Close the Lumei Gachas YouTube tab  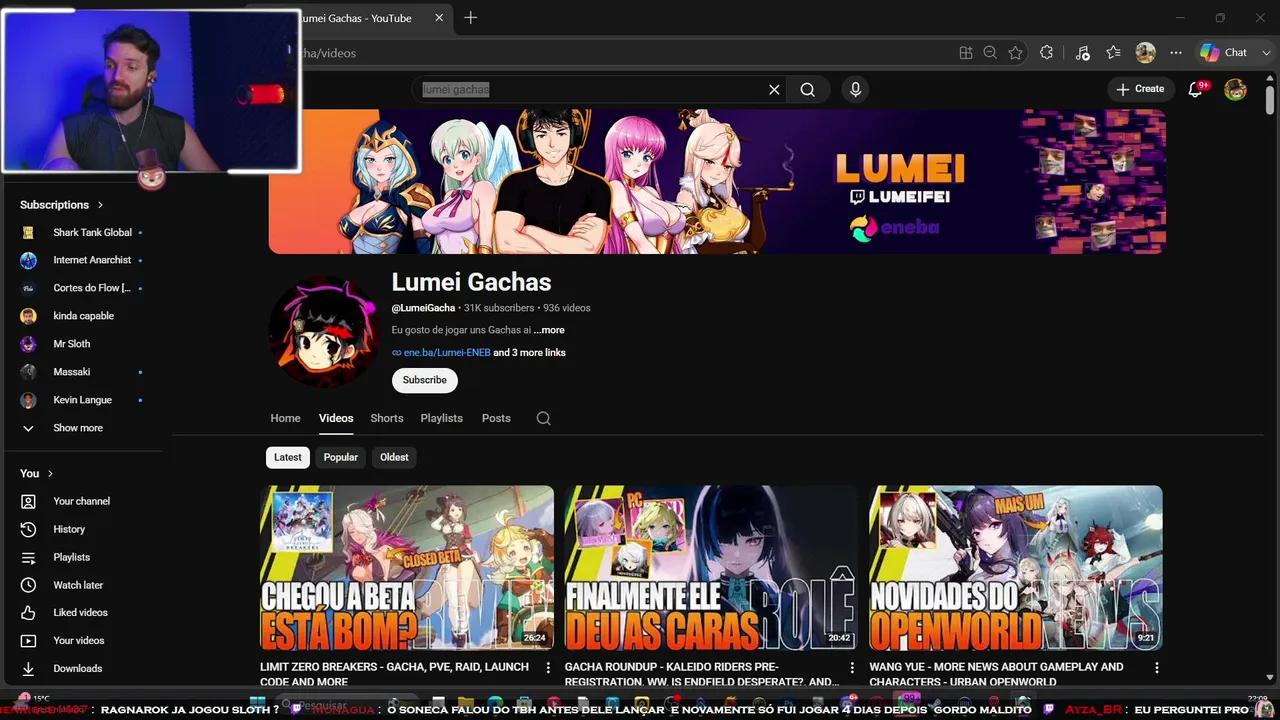(x=439, y=18)
